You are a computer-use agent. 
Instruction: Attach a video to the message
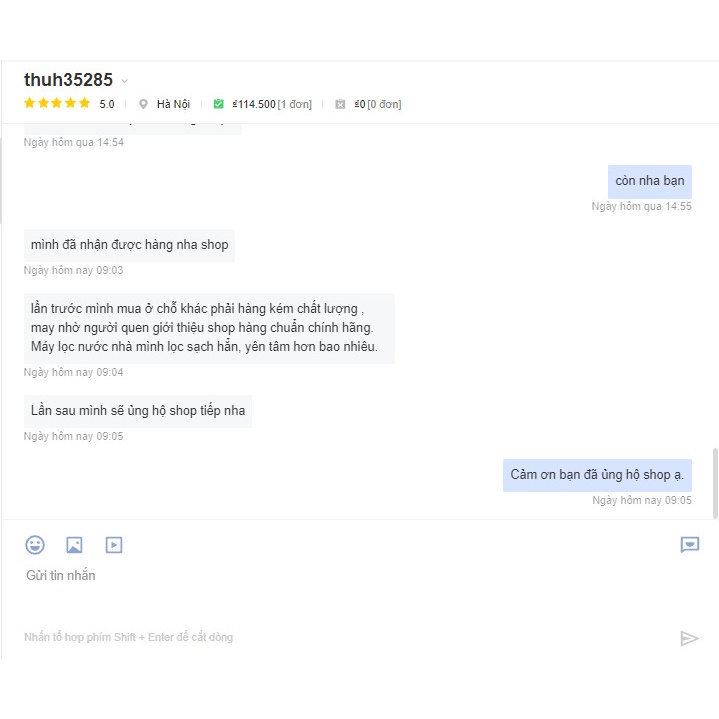114,545
